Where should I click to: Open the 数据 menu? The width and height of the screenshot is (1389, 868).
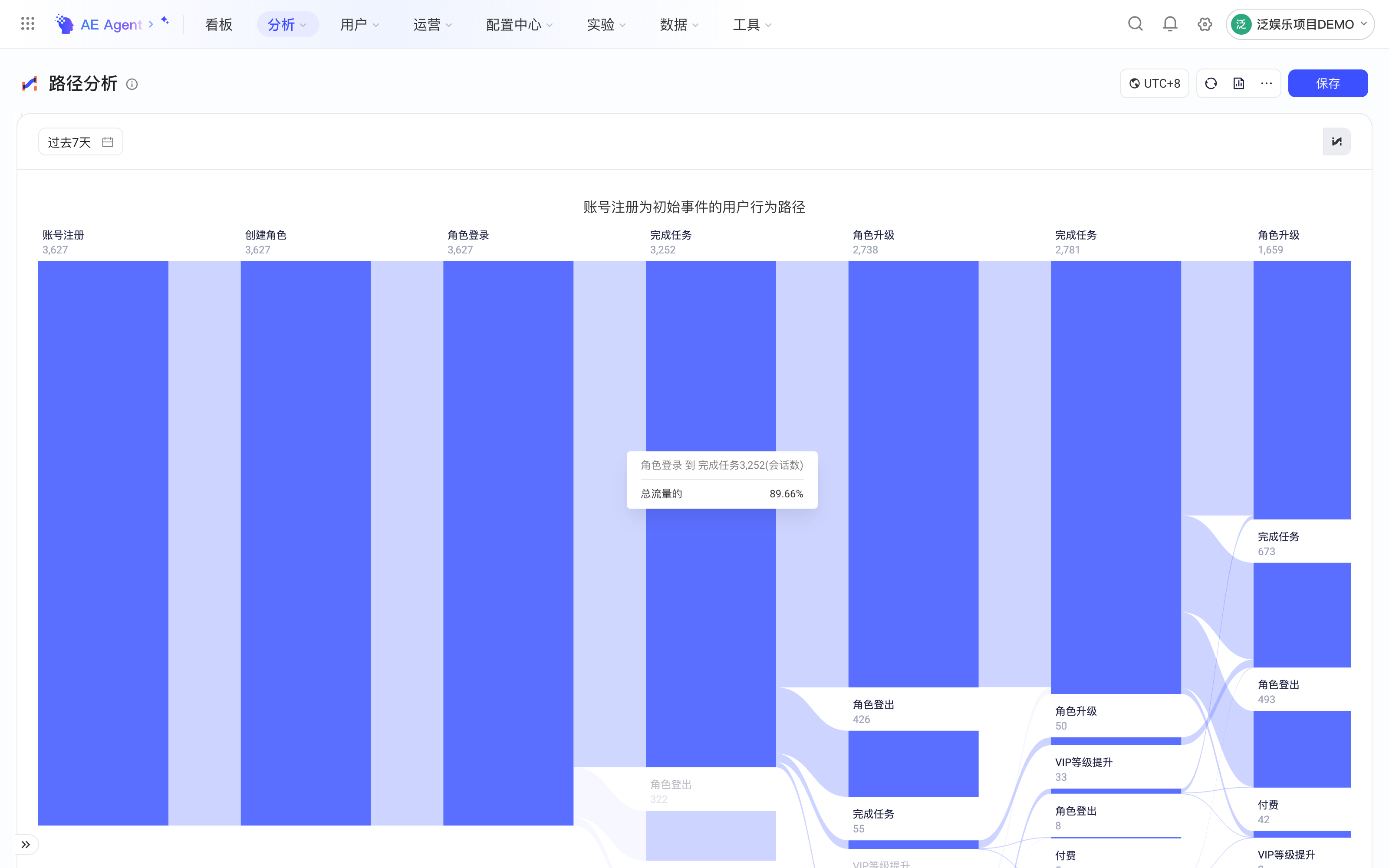tap(680, 24)
